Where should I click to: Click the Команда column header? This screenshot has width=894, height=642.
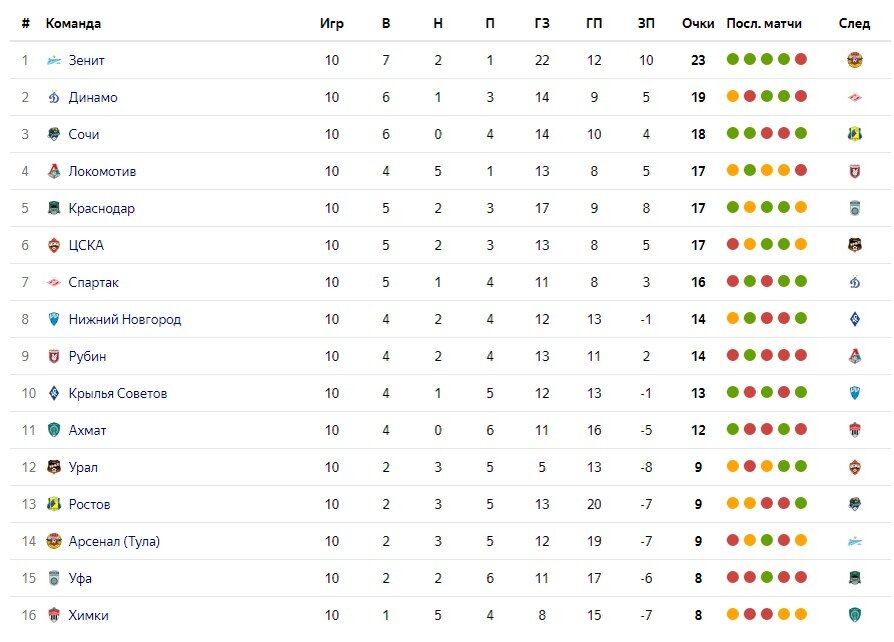[73, 23]
